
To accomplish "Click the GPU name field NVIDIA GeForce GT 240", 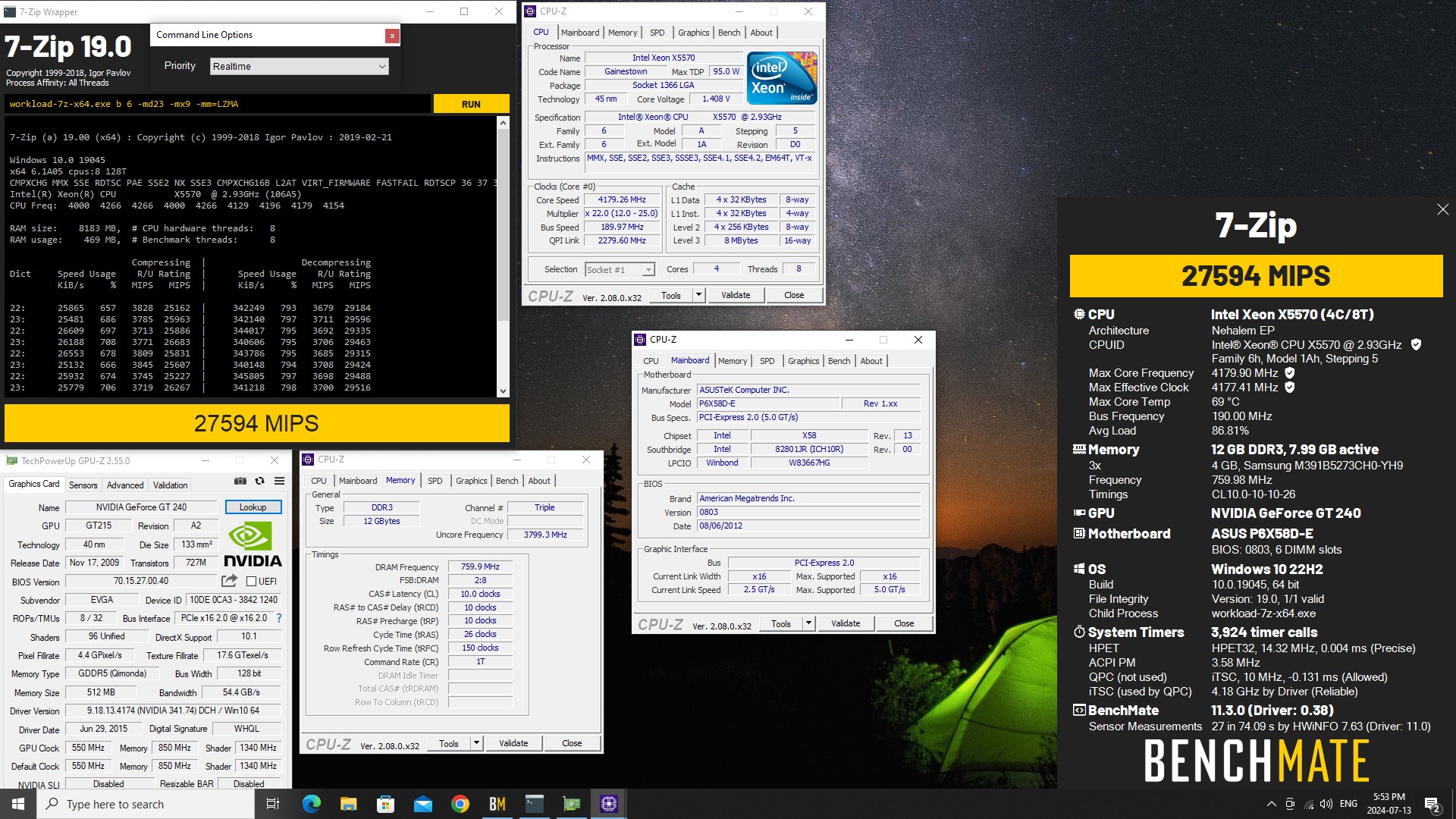I will pos(141,507).
